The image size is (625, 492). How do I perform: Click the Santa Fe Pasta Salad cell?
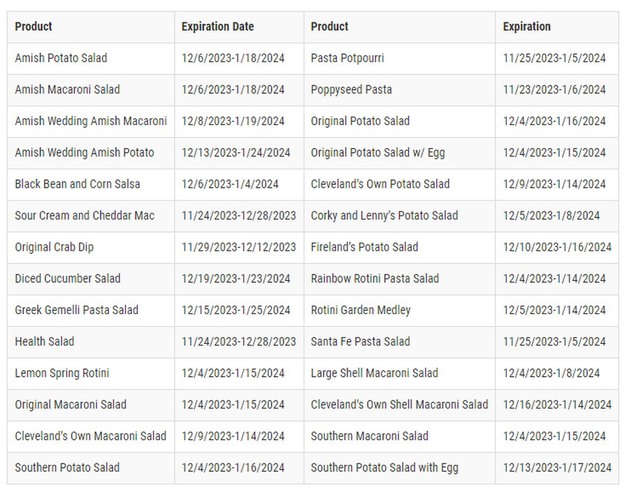pos(360,342)
